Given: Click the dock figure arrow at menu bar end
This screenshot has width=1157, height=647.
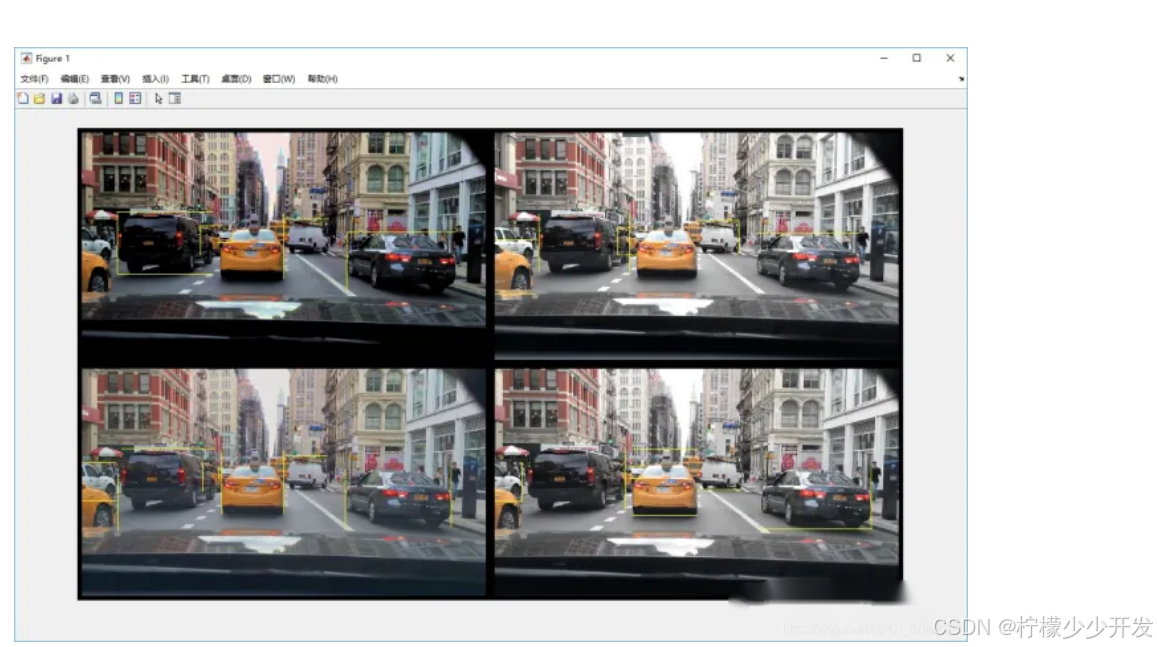Looking at the screenshot, I should point(961,79).
